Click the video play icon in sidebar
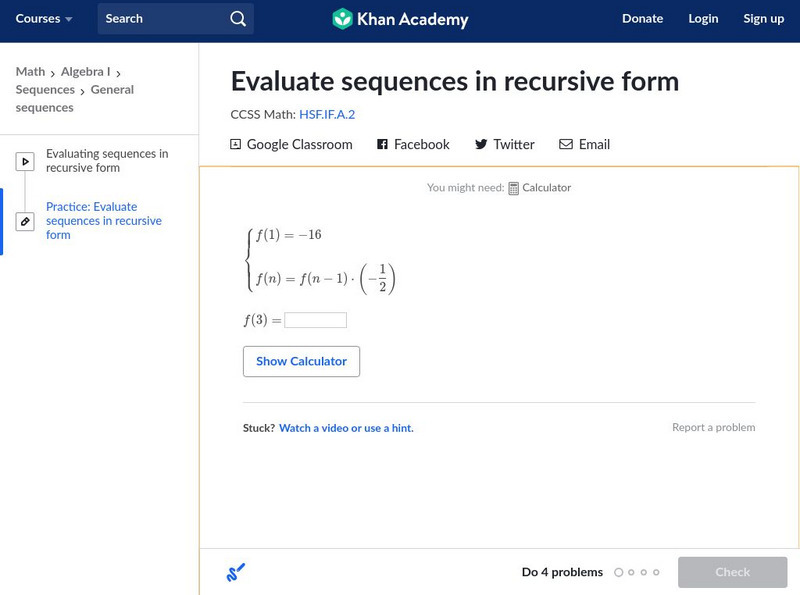800x595 pixels. tap(25, 161)
